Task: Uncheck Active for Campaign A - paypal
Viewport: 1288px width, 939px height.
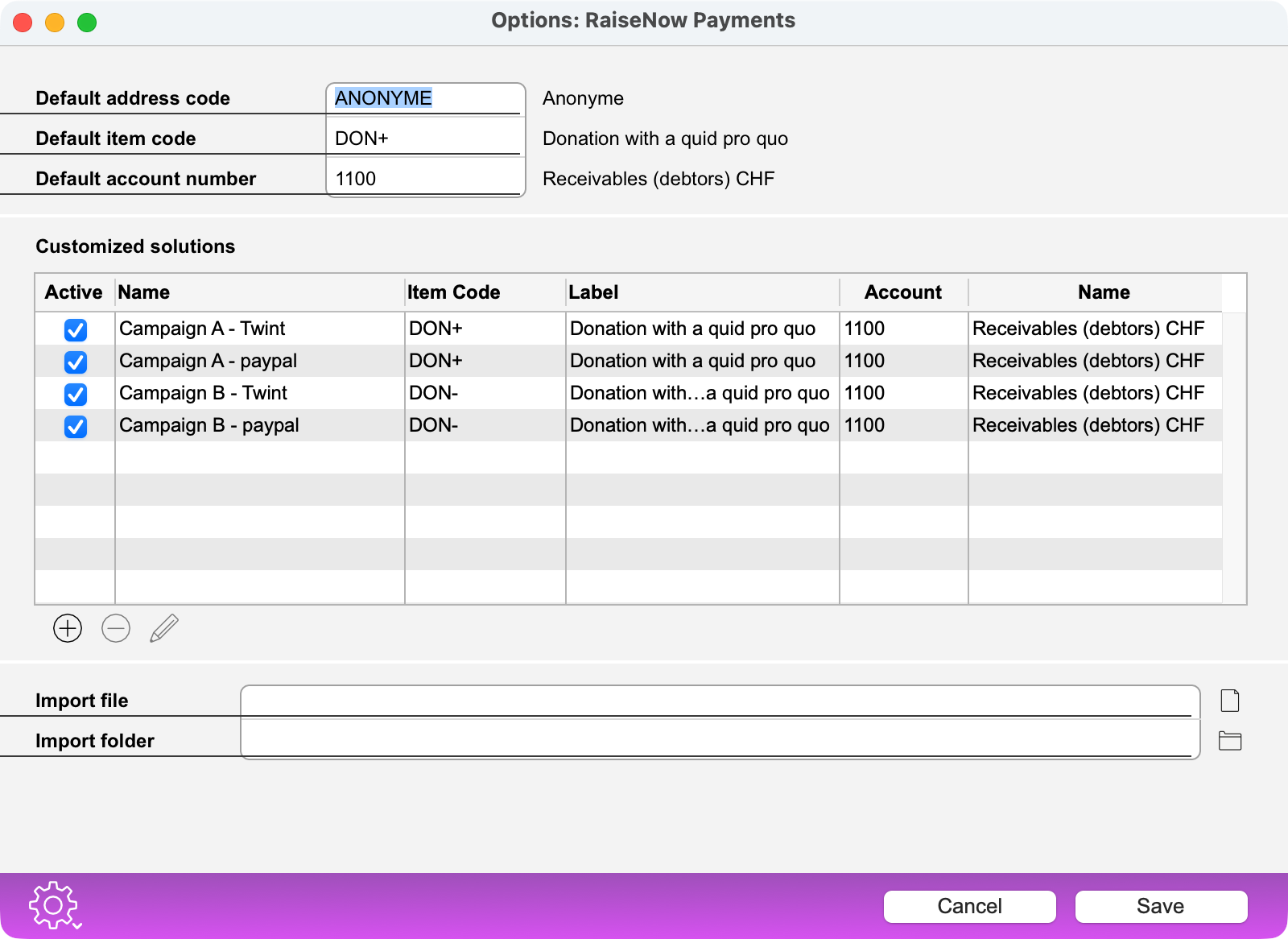Action: (x=76, y=362)
